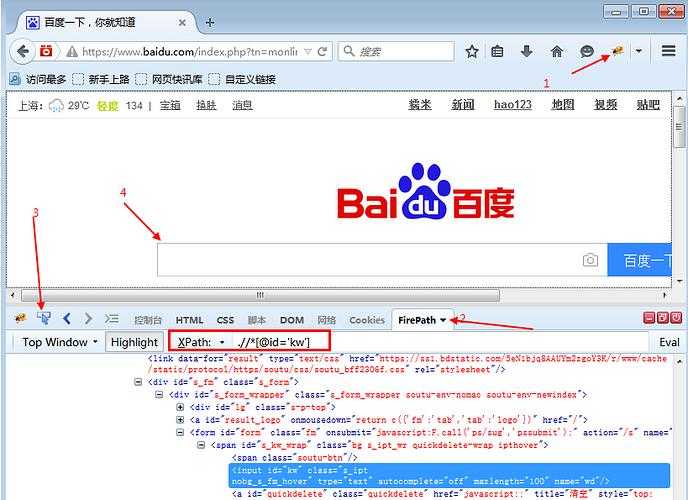Collapse div id s_fm node

tap(138, 382)
